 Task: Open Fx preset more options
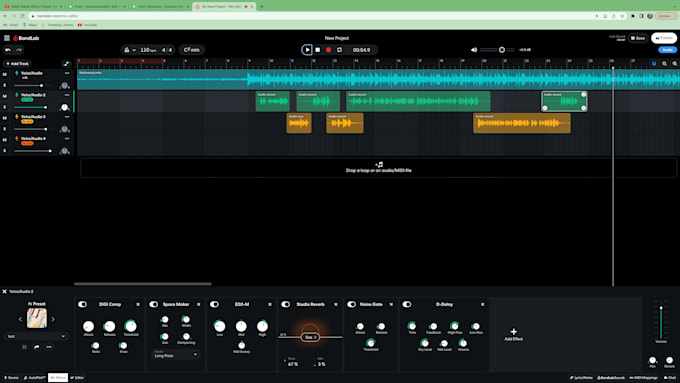49,347
